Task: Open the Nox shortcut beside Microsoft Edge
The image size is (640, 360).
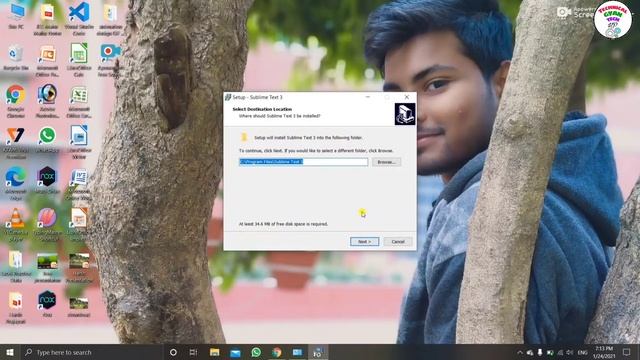Action: tap(47, 180)
